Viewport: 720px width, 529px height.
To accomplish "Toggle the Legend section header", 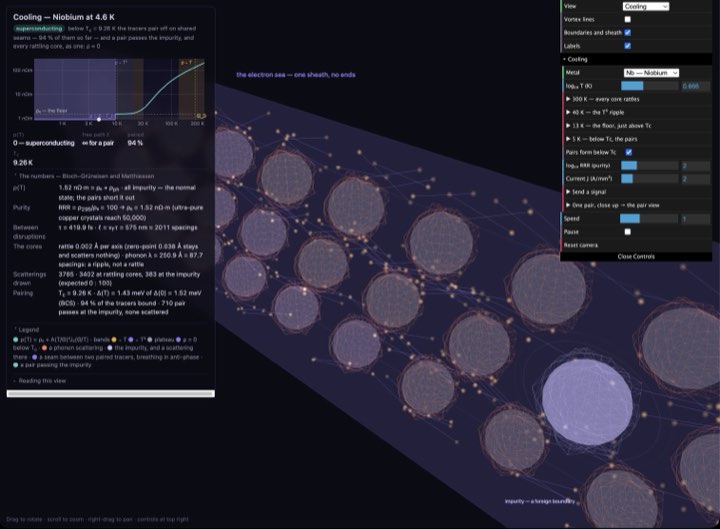I will (x=27, y=330).
